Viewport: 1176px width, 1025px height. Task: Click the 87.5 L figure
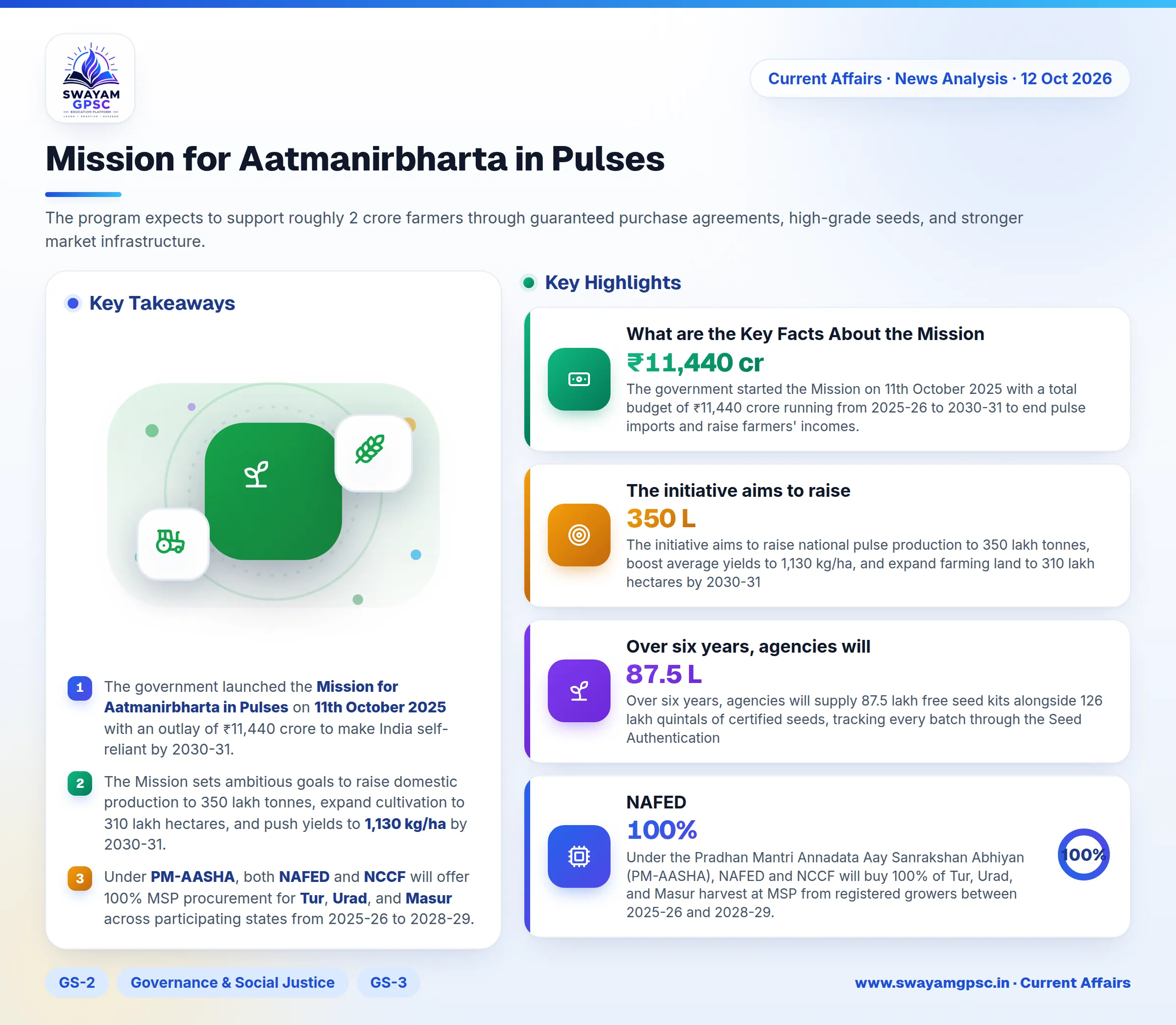tap(663, 674)
